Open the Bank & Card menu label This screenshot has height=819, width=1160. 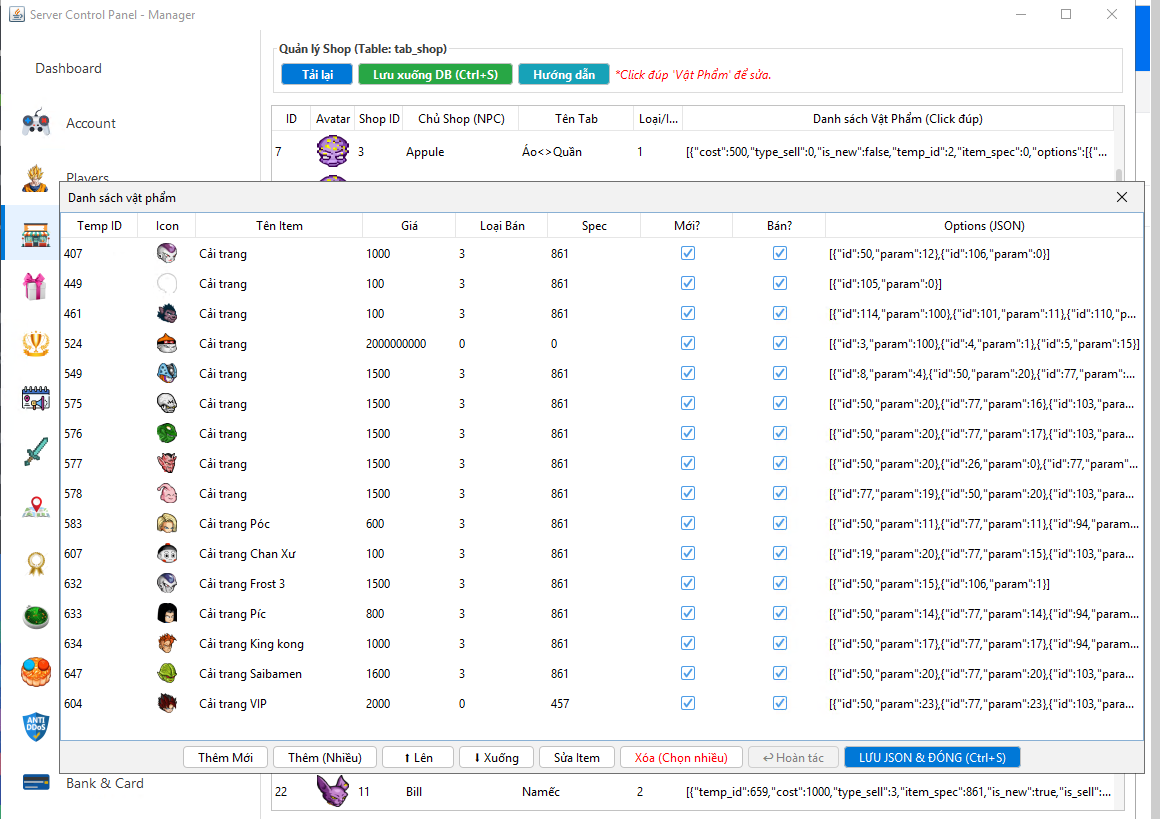coord(104,783)
